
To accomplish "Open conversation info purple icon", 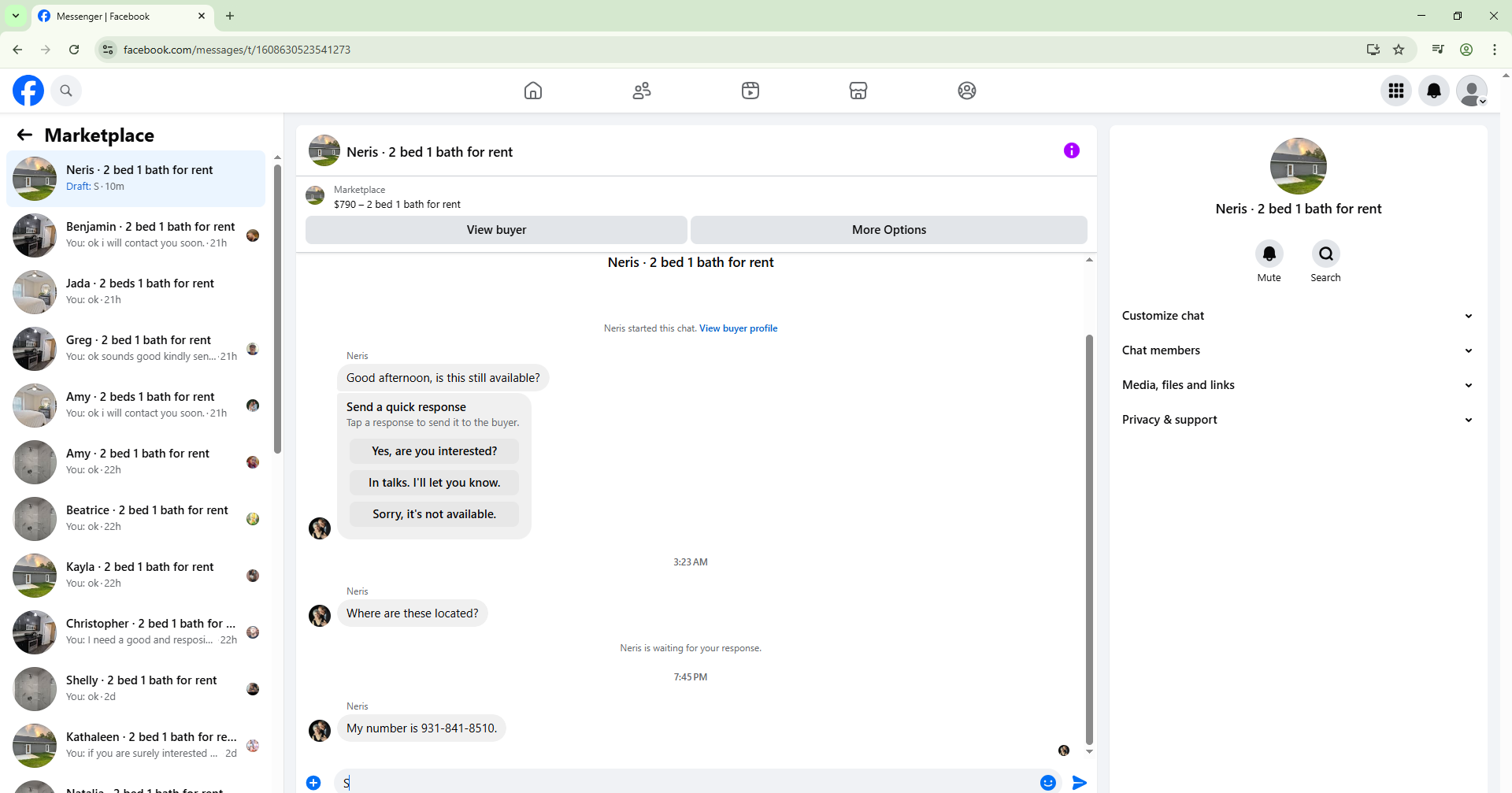I will [1072, 150].
